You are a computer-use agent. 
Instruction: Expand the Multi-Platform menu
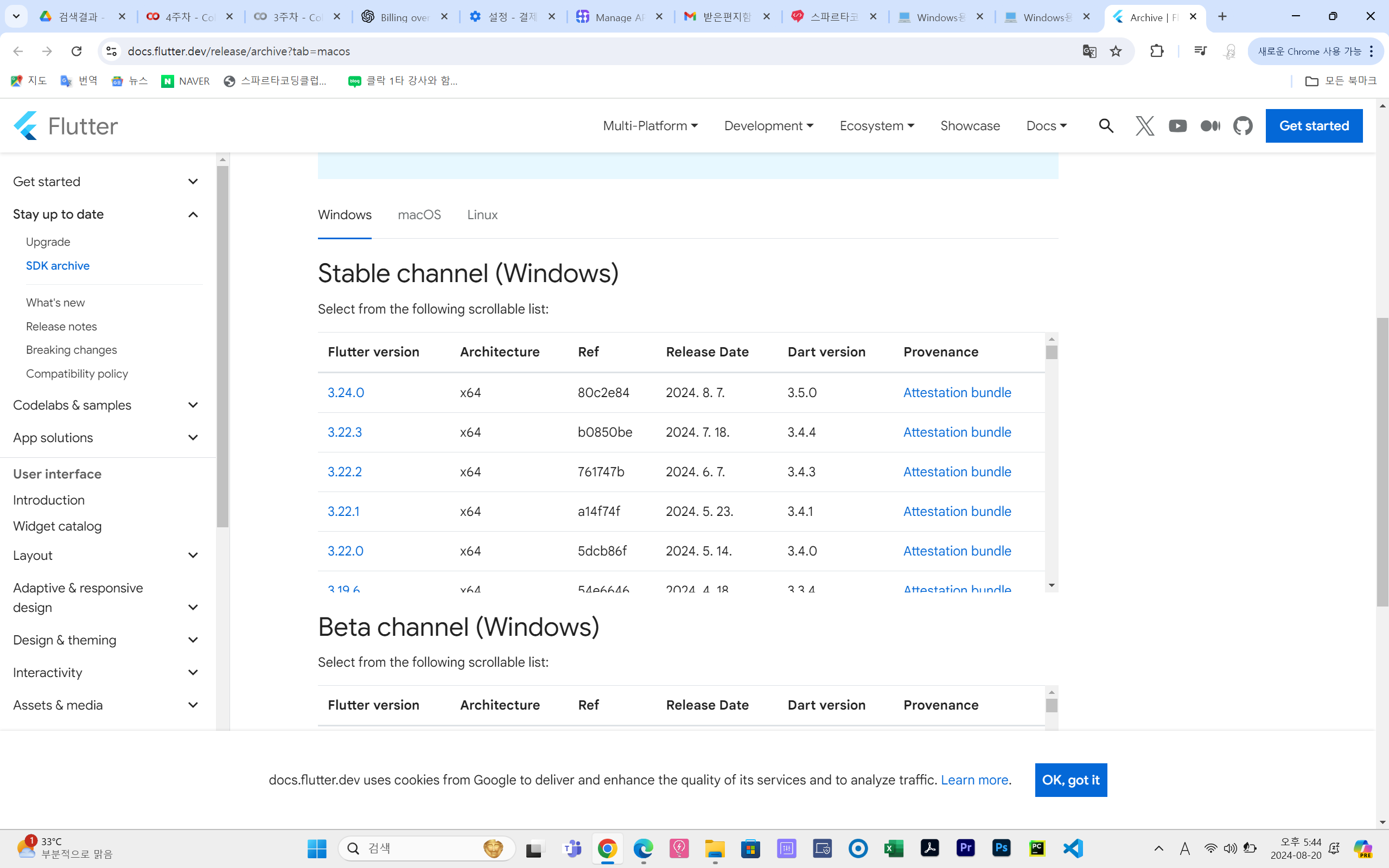(x=649, y=126)
